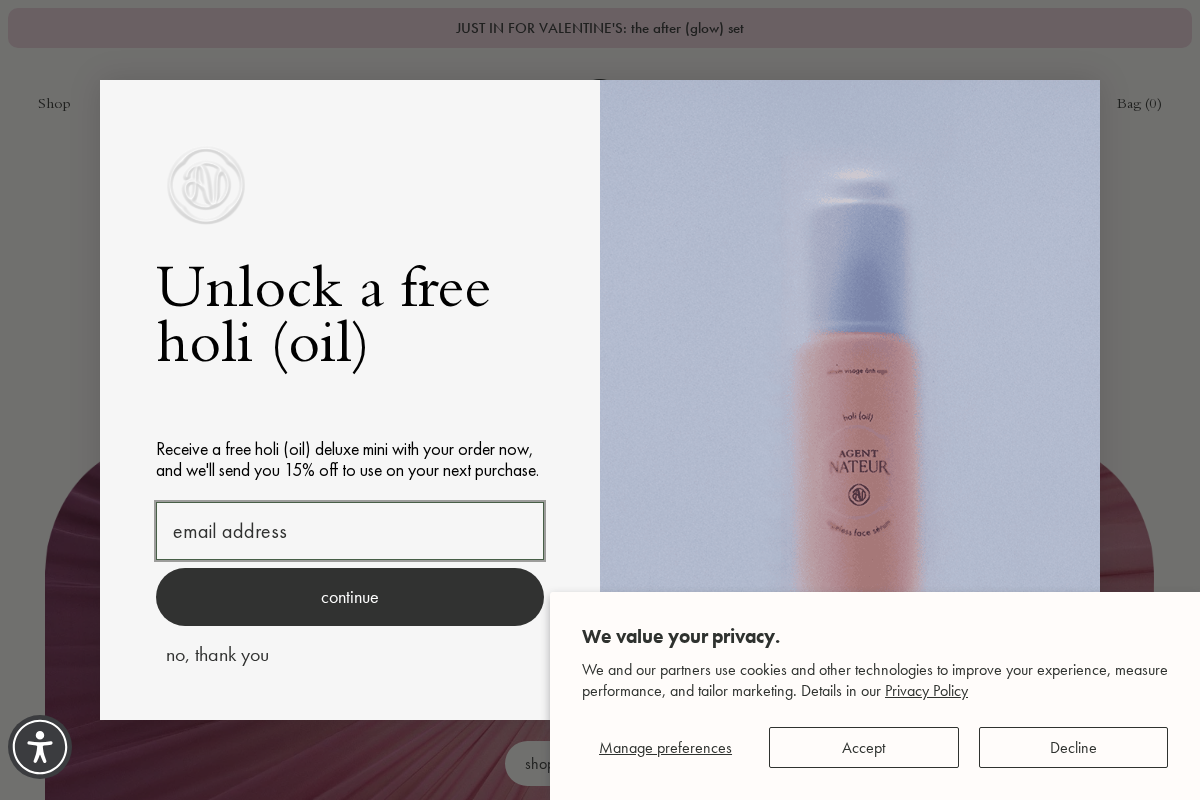Click the "We value your privacy" heading
The height and width of the screenshot is (800, 1200).
click(681, 637)
